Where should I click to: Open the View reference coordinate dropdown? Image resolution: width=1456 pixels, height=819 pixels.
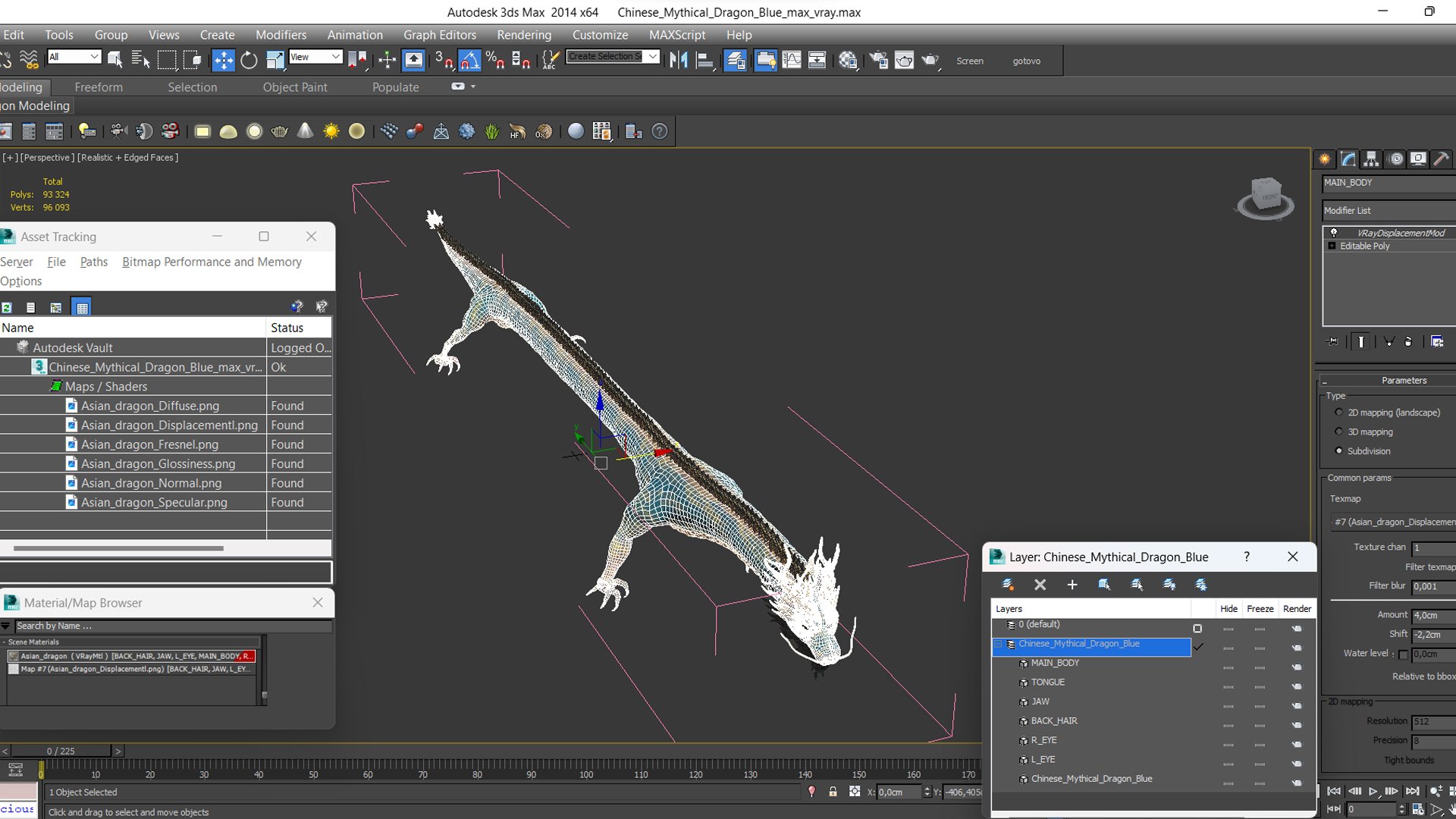(316, 57)
